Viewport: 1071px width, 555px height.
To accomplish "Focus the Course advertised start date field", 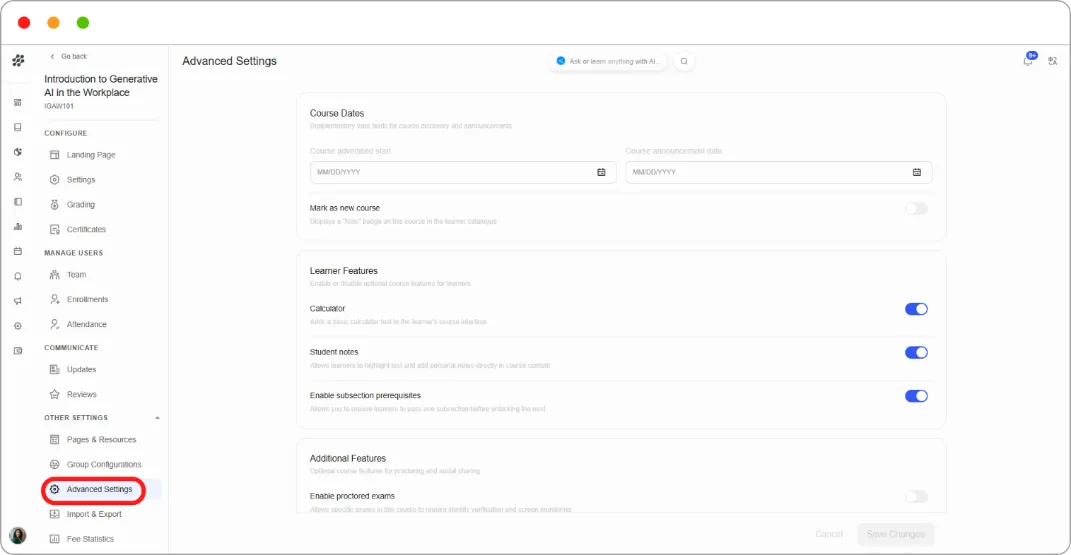I will (462, 172).
